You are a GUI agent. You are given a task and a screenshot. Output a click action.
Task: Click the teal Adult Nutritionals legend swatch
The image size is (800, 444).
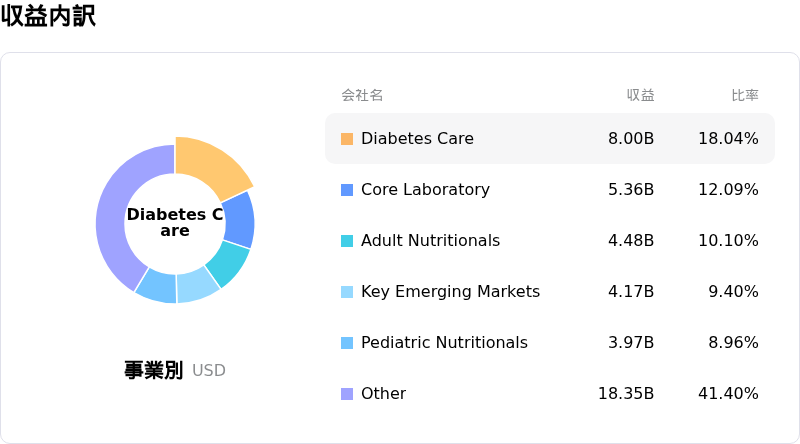[347, 241]
